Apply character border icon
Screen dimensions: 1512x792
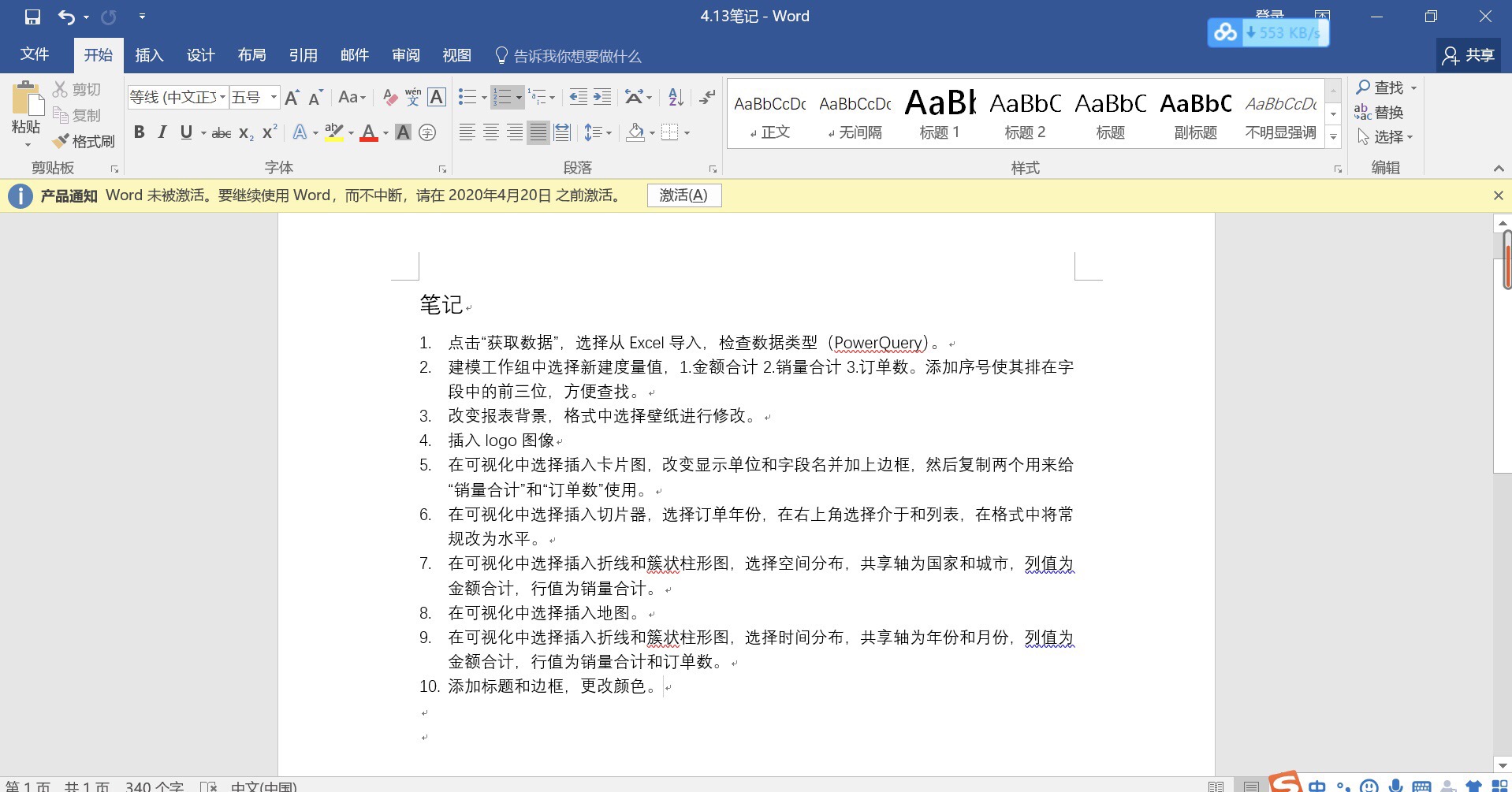coord(437,98)
